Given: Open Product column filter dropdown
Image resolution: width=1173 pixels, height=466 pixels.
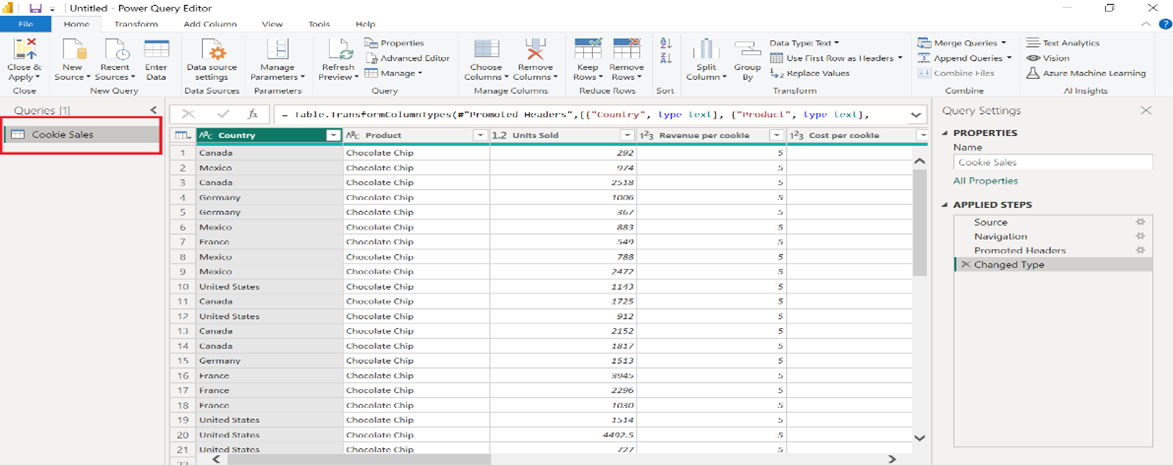Looking at the screenshot, I should [x=480, y=135].
